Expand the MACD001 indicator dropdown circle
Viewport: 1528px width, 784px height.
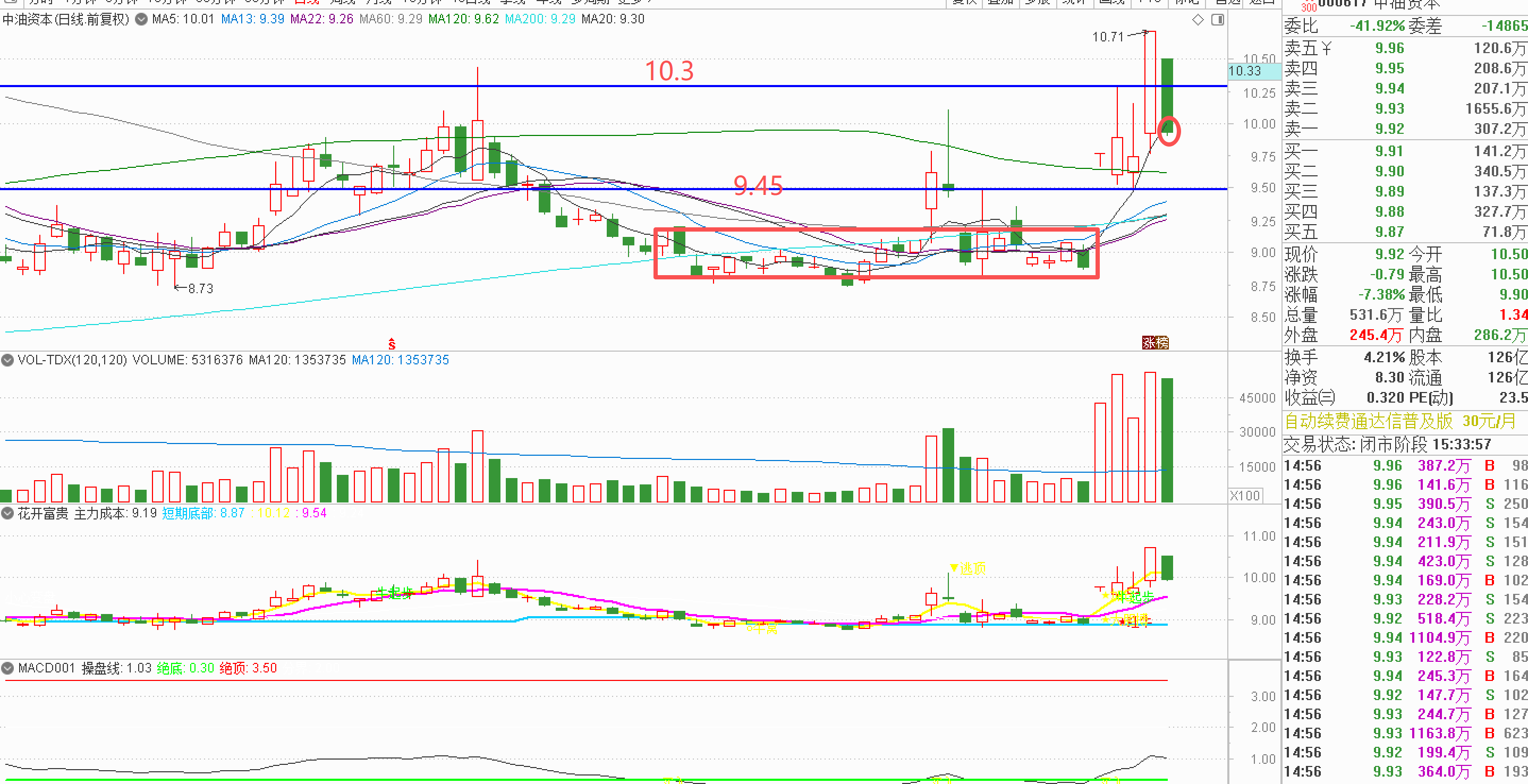click(x=8, y=668)
